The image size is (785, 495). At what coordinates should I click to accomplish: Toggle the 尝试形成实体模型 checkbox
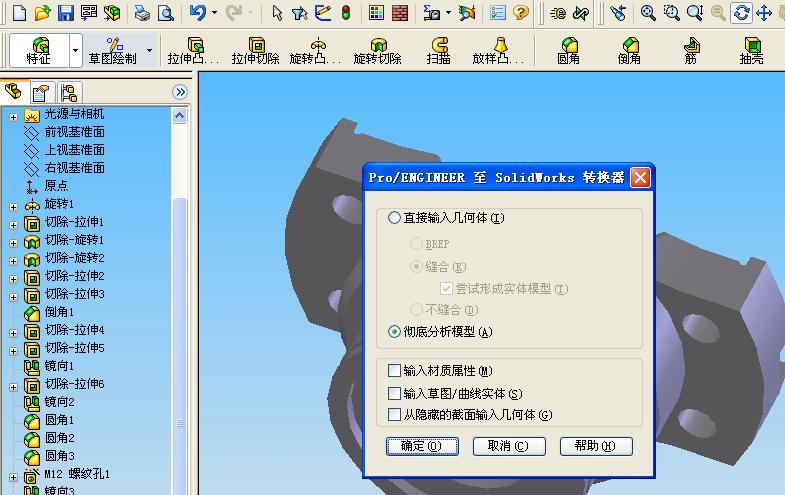pos(446,289)
